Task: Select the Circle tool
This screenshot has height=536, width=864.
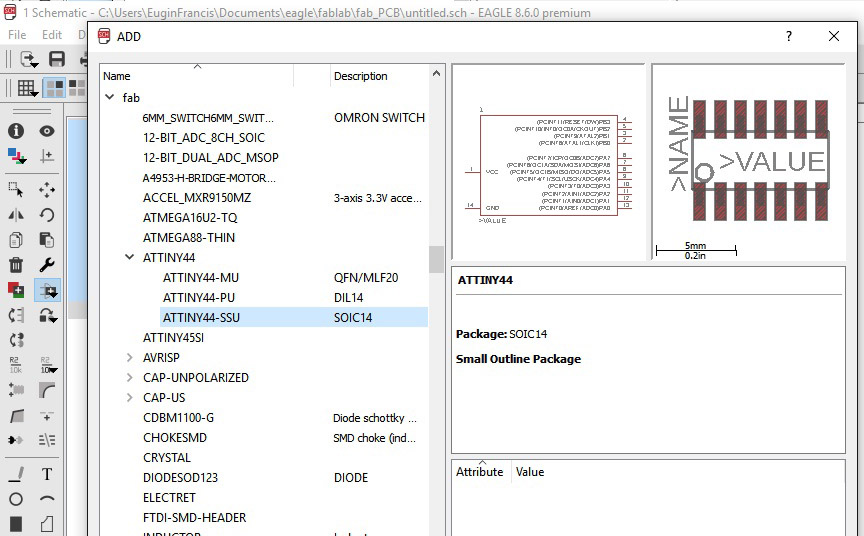Action: click(16, 499)
